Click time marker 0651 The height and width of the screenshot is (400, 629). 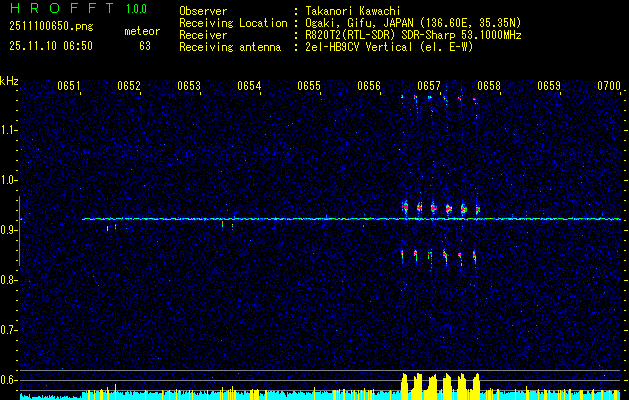coord(69,85)
